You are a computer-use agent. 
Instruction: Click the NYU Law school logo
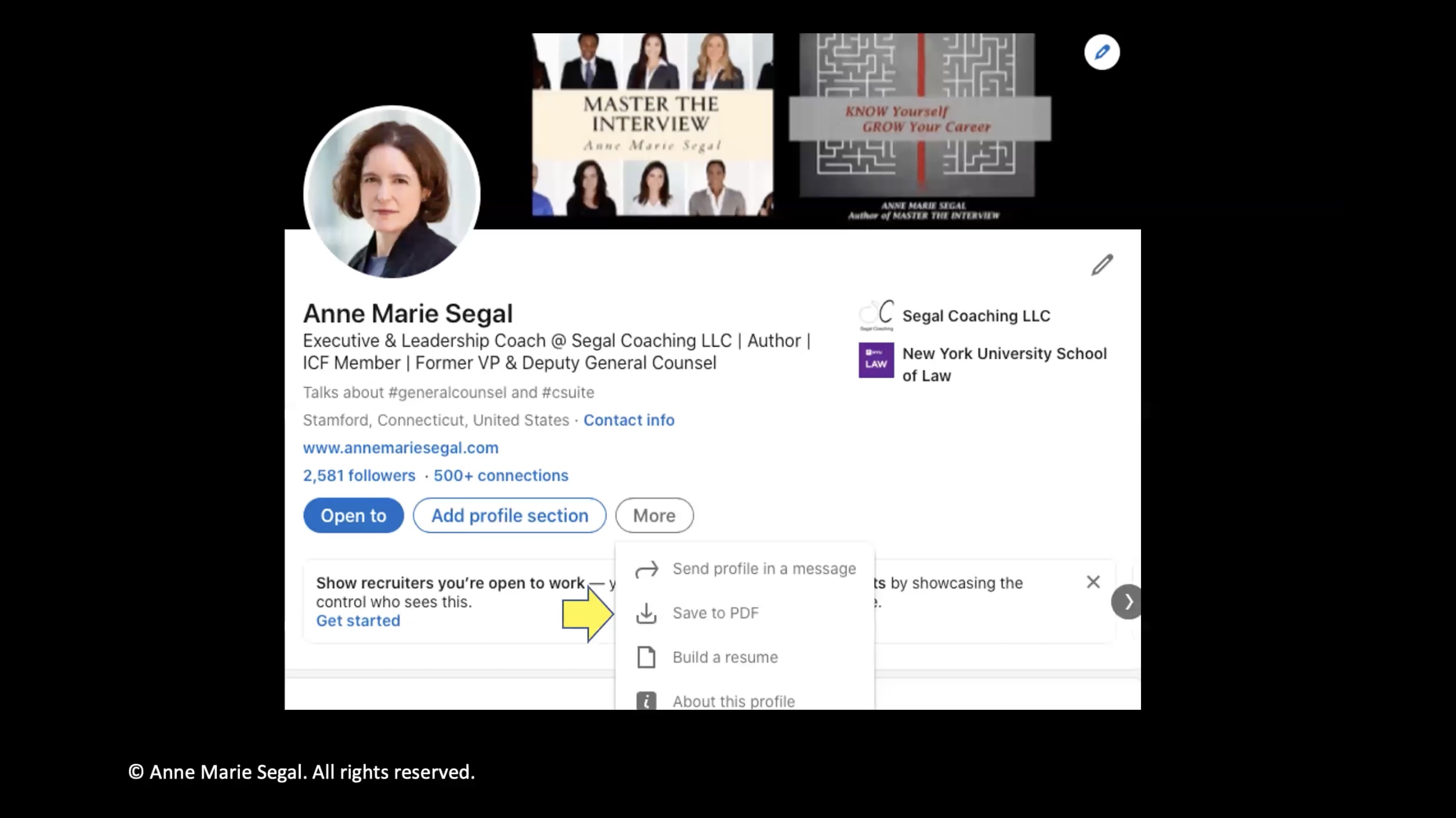876,360
